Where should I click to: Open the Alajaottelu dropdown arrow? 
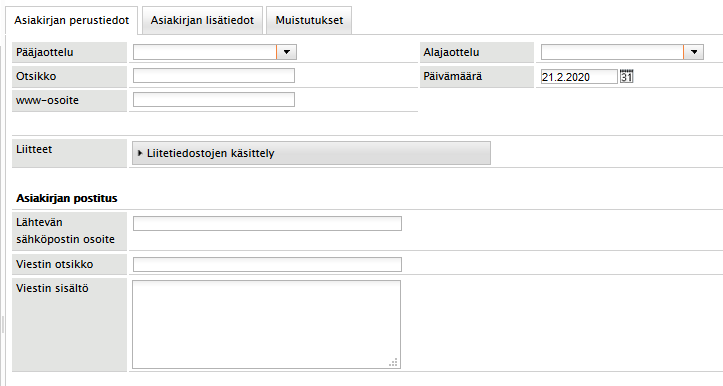(x=693, y=52)
